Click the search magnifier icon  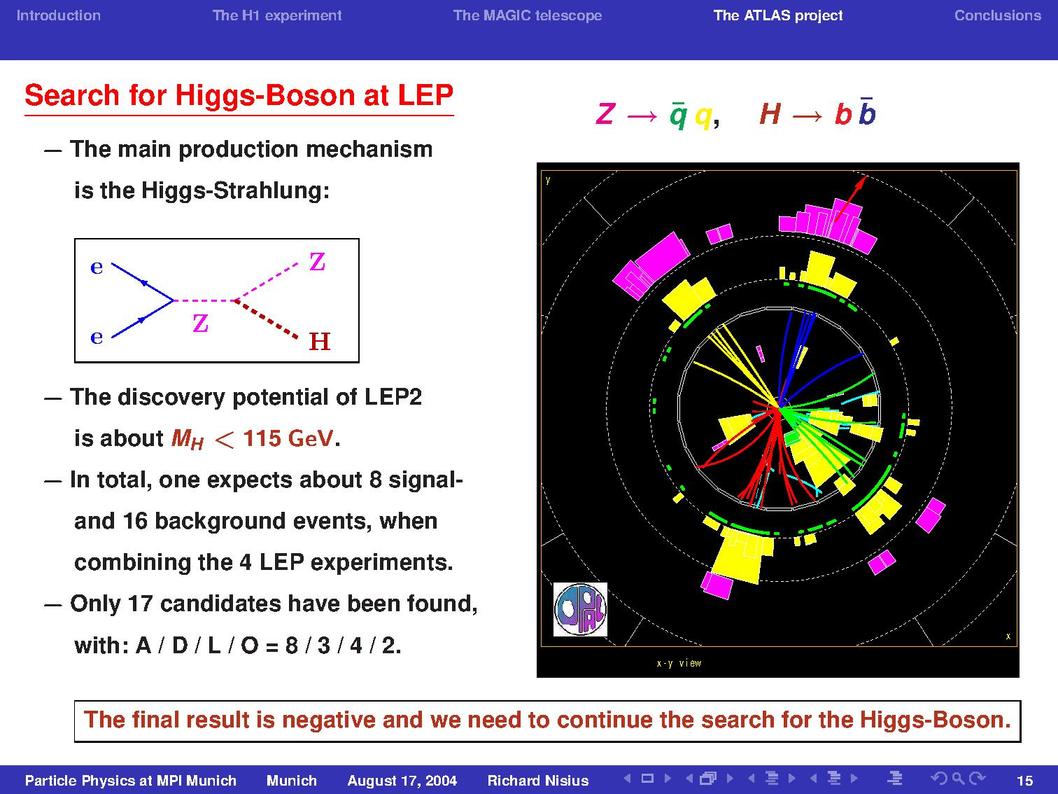tap(957, 778)
